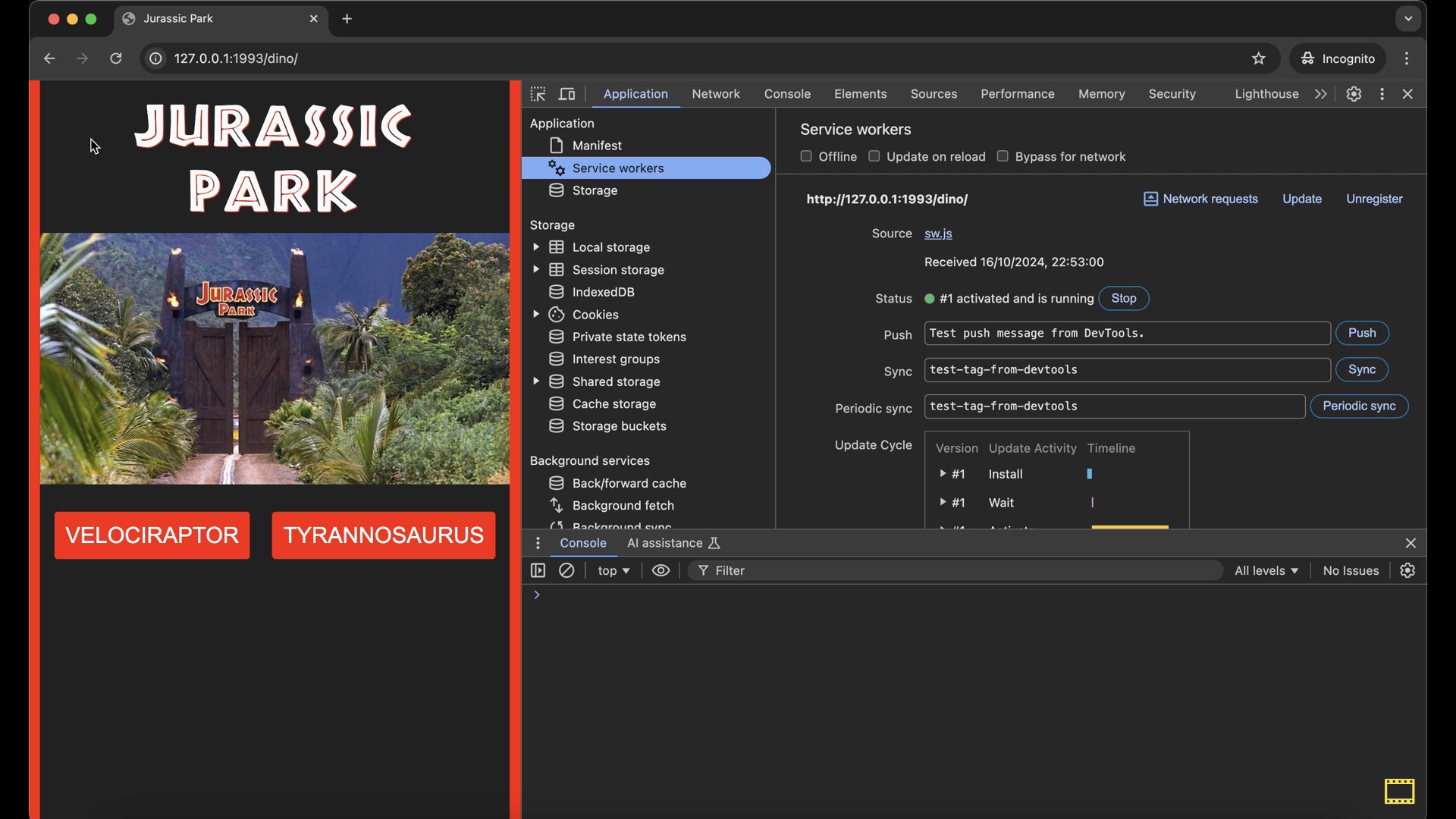This screenshot has width=1456, height=819.
Task: Open console settings gear icon
Action: pyautogui.click(x=1407, y=570)
